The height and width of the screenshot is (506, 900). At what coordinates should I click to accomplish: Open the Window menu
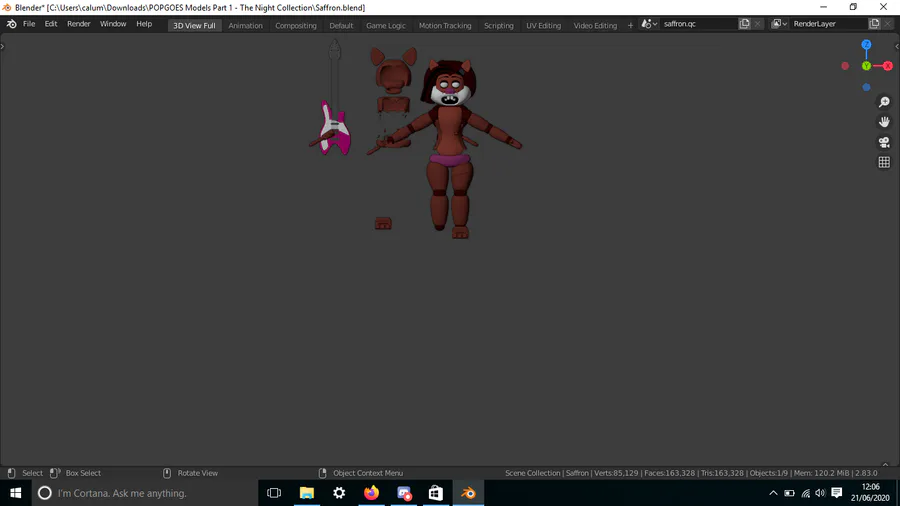[x=113, y=24]
